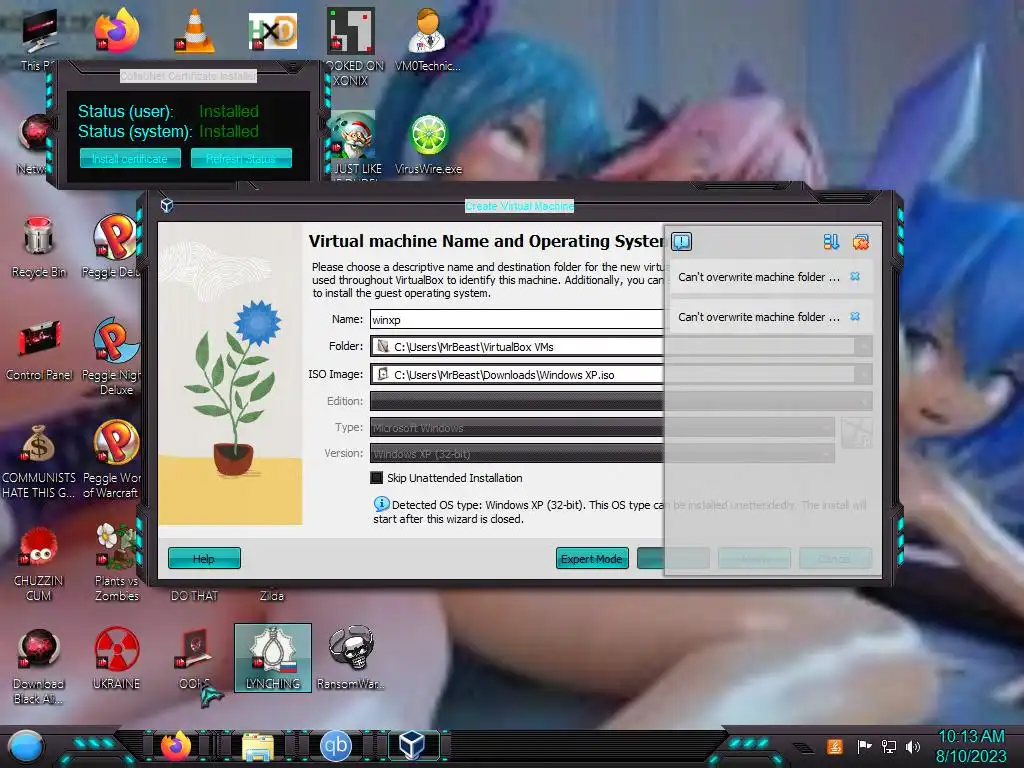Click the info icon beside Detected OS type
Viewport: 1024px width, 768px height.
(381, 504)
